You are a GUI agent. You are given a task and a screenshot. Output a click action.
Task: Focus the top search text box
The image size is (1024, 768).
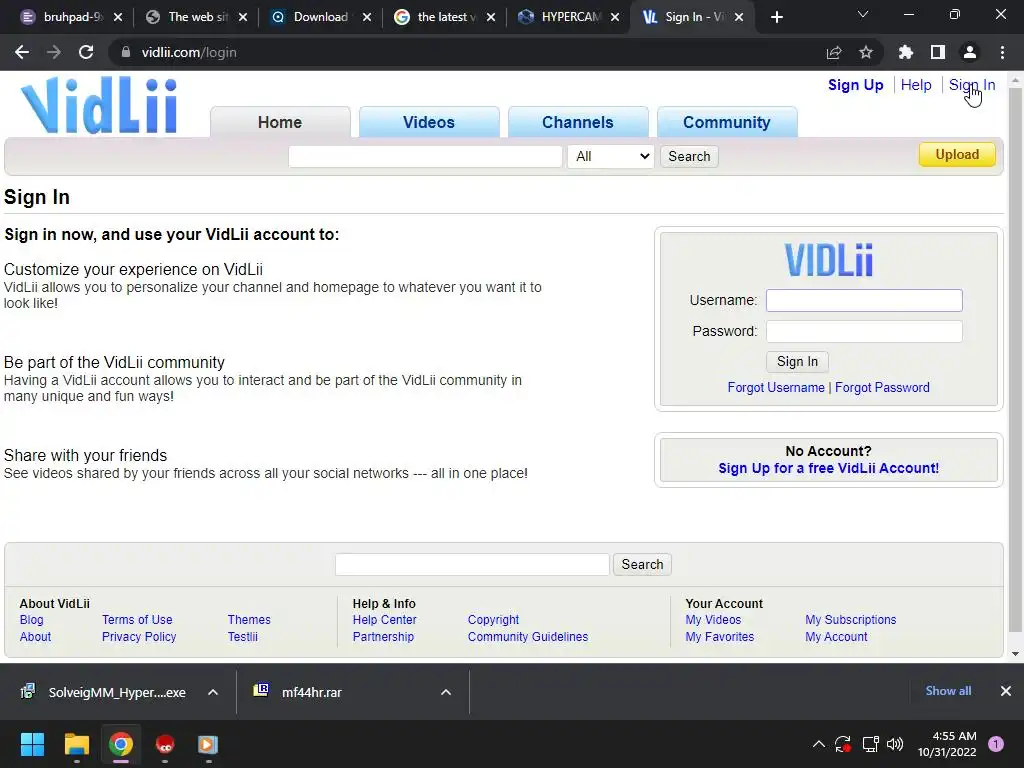click(x=425, y=156)
